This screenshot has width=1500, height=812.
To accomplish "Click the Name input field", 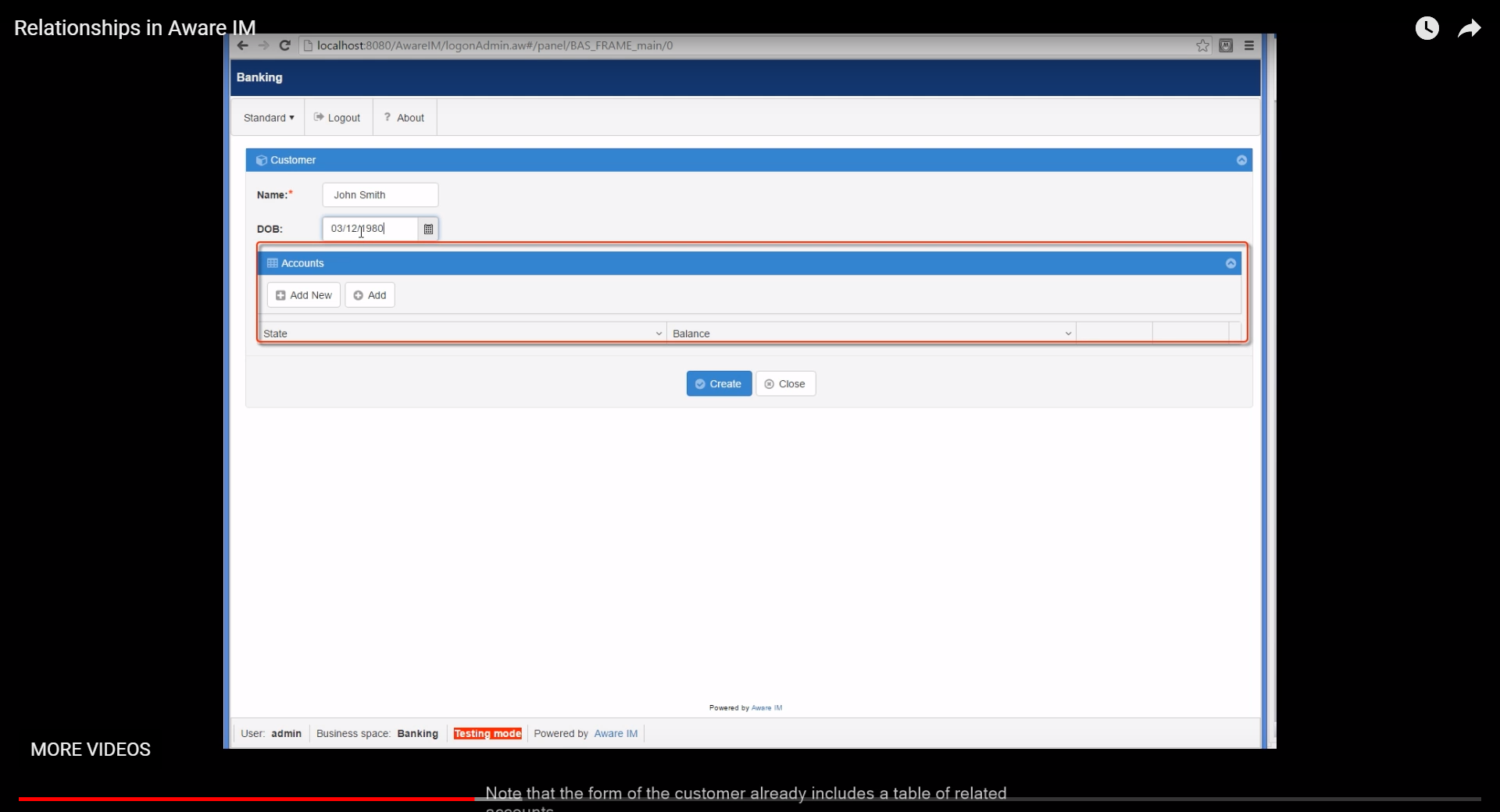I will click(x=380, y=194).
